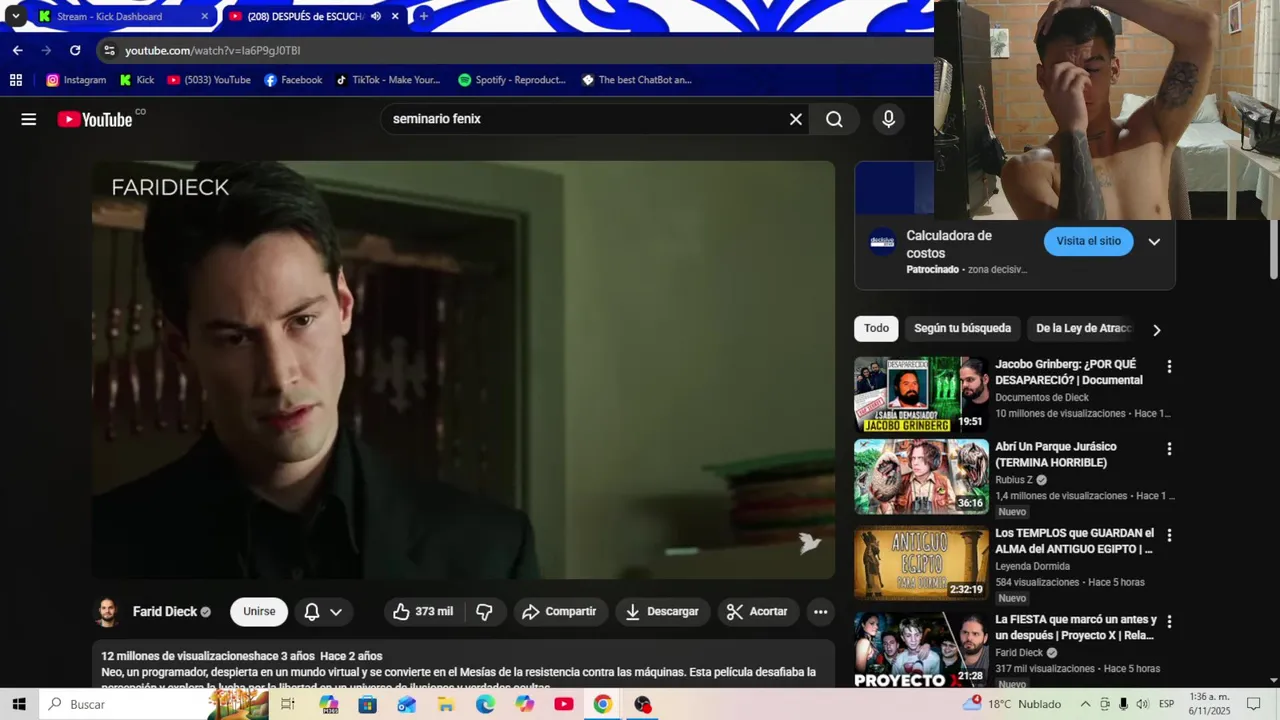This screenshot has width=1280, height=720.
Task: Close the Kick Dashboard tab
Action: (205, 16)
